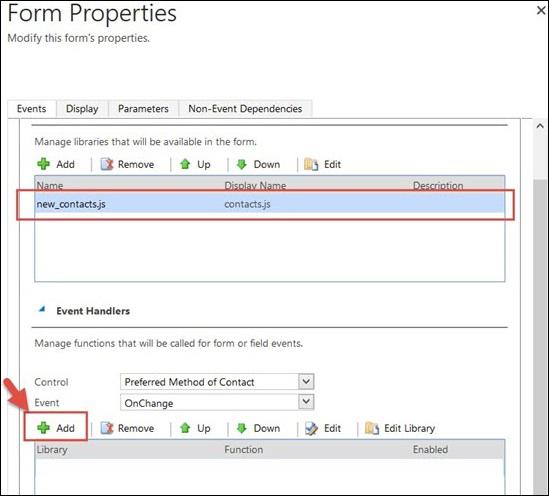Click the Description column header
The width and height of the screenshot is (549, 496).
(x=438, y=186)
